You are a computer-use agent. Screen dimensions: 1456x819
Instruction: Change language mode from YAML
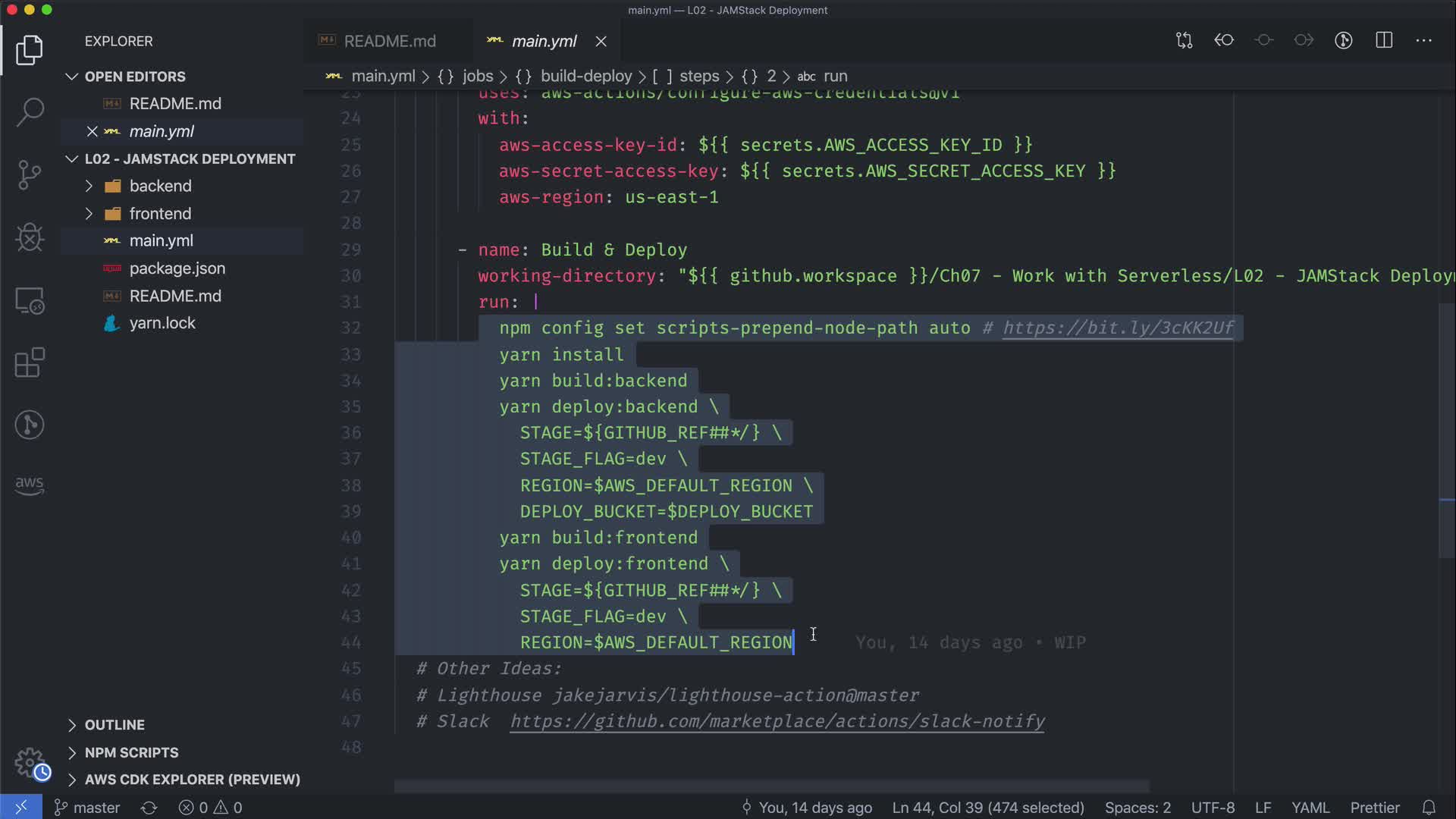click(x=1310, y=808)
